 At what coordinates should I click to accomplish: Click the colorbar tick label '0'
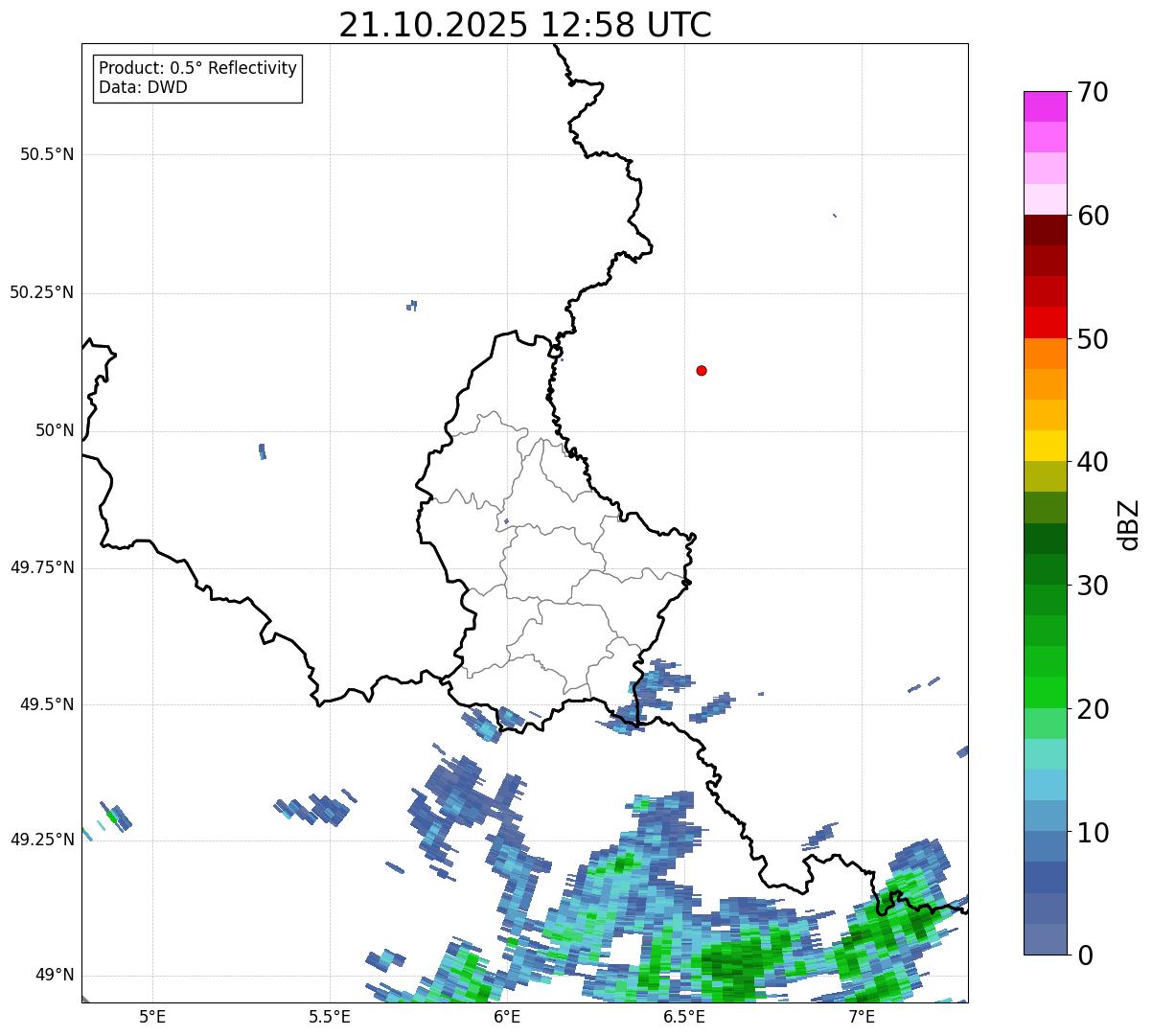point(1084,955)
